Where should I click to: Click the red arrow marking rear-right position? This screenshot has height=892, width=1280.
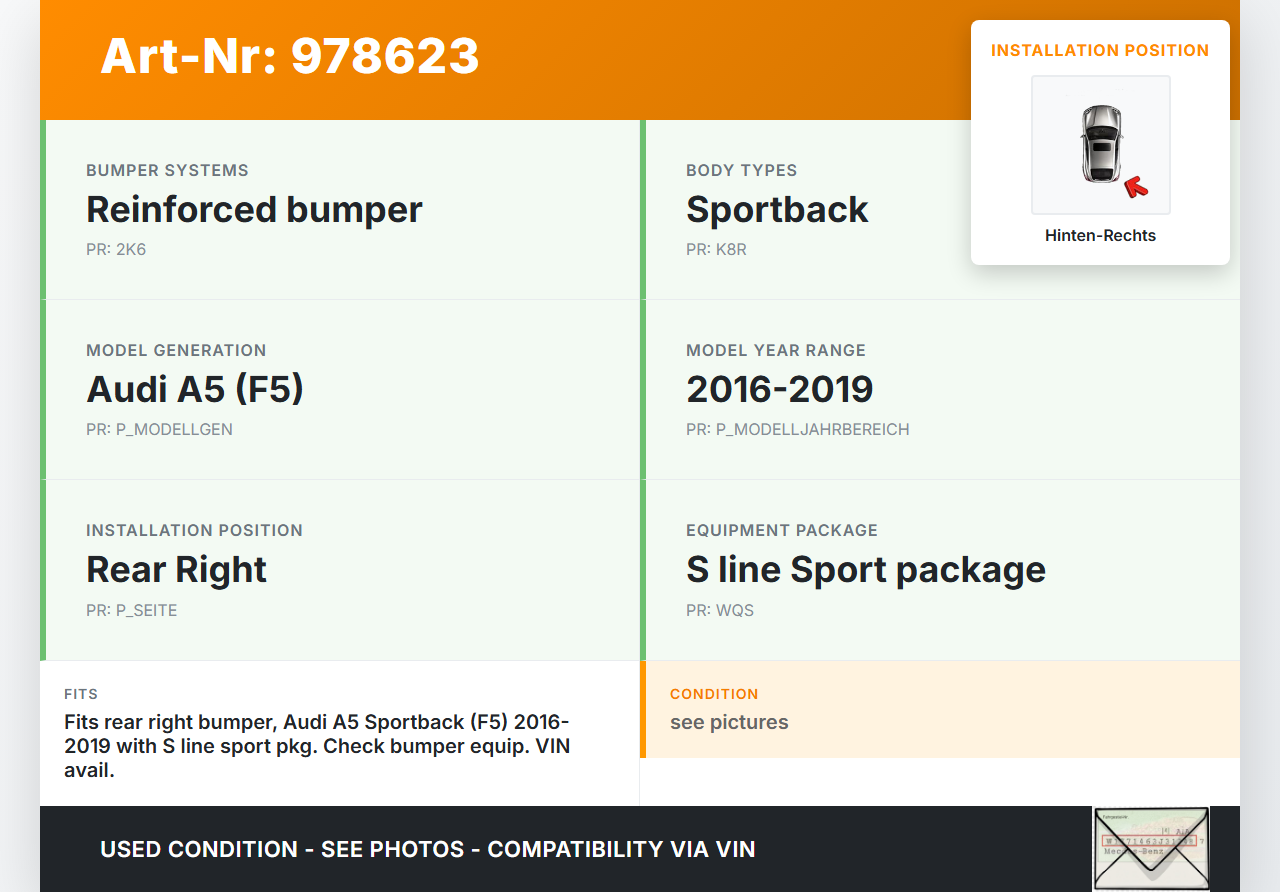(1135, 186)
